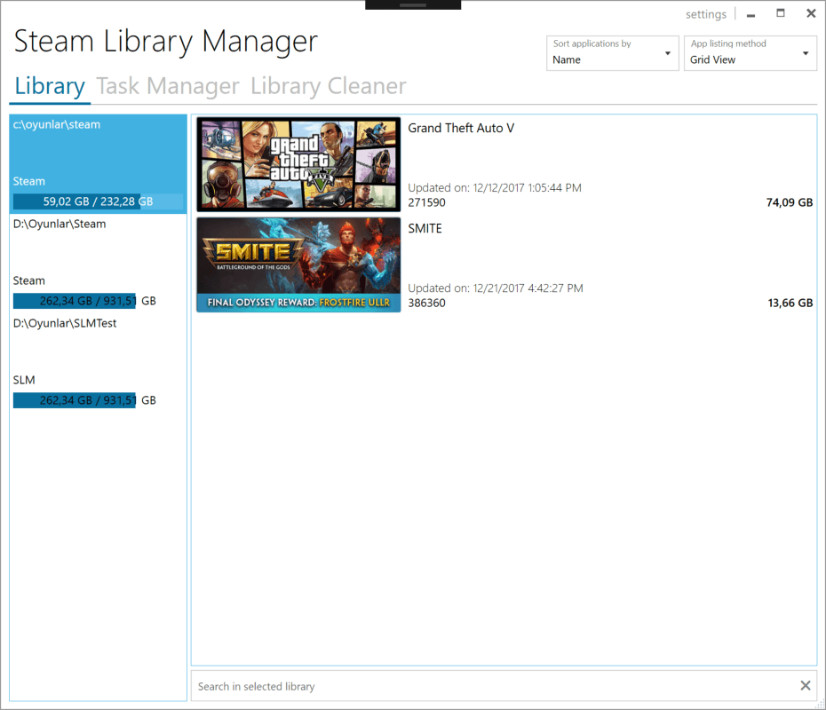Select the Grand Theft Auto V title
Image resolution: width=826 pixels, height=710 pixels.
[461, 128]
